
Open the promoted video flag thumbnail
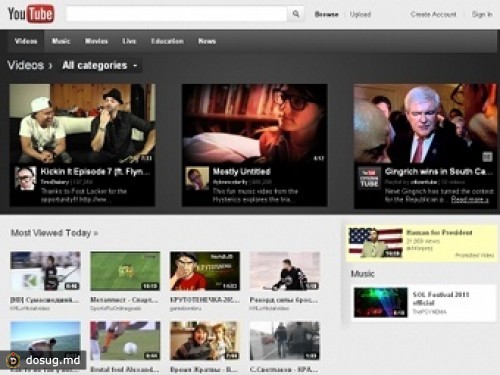point(375,243)
